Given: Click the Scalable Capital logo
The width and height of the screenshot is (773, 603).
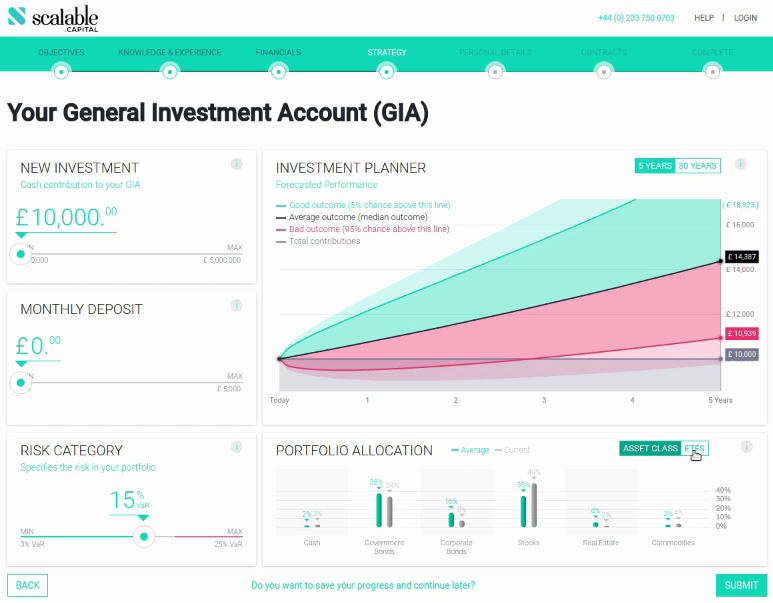Looking at the screenshot, I should [x=53, y=17].
